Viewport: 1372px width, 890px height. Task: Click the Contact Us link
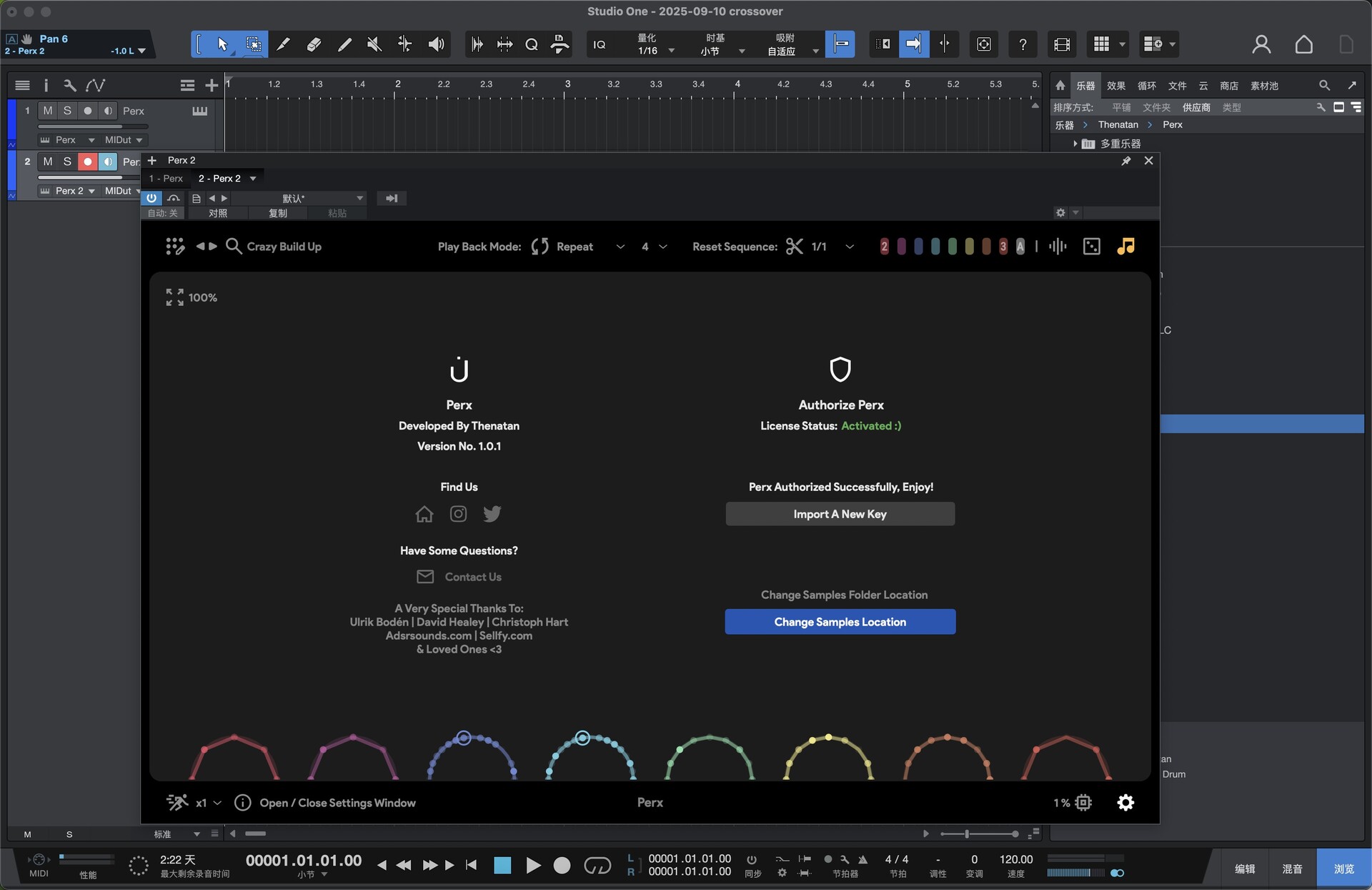click(x=472, y=577)
